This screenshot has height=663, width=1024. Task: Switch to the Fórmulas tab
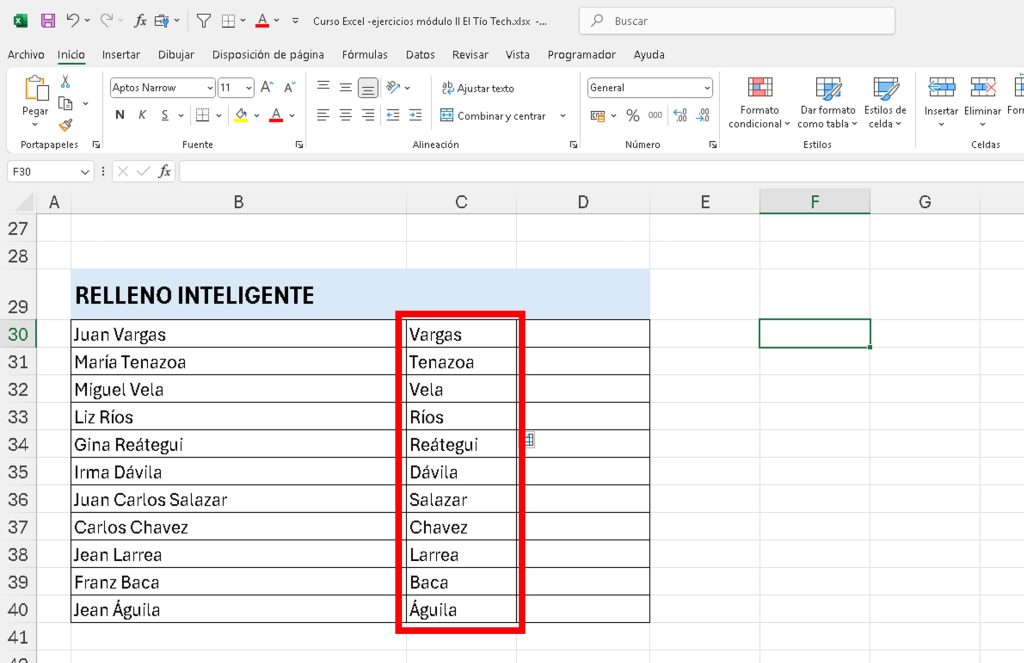(x=364, y=55)
